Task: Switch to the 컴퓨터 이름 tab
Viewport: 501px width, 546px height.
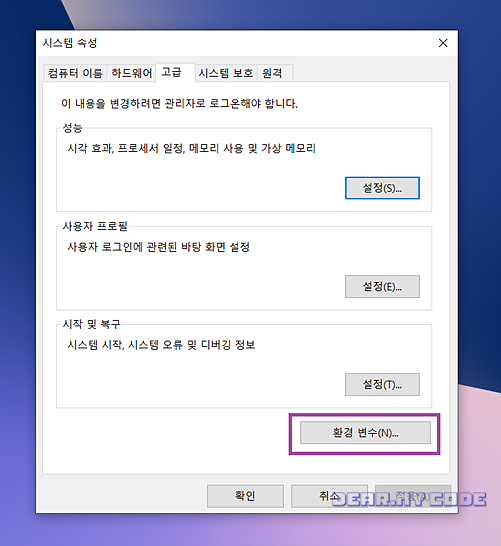Action: [x=75, y=73]
